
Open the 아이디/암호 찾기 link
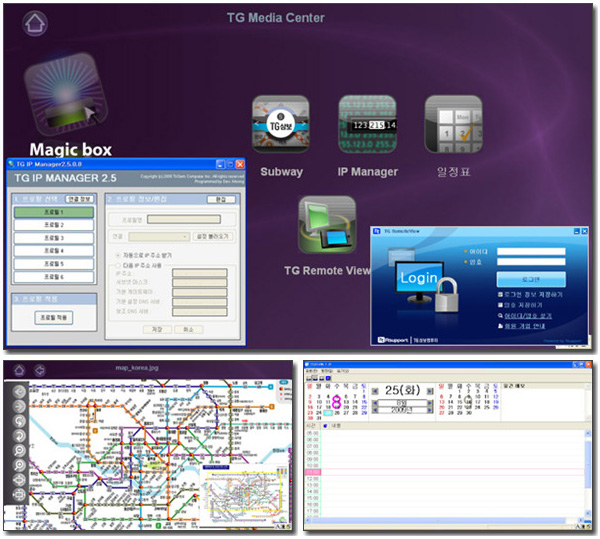click(528, 316)
